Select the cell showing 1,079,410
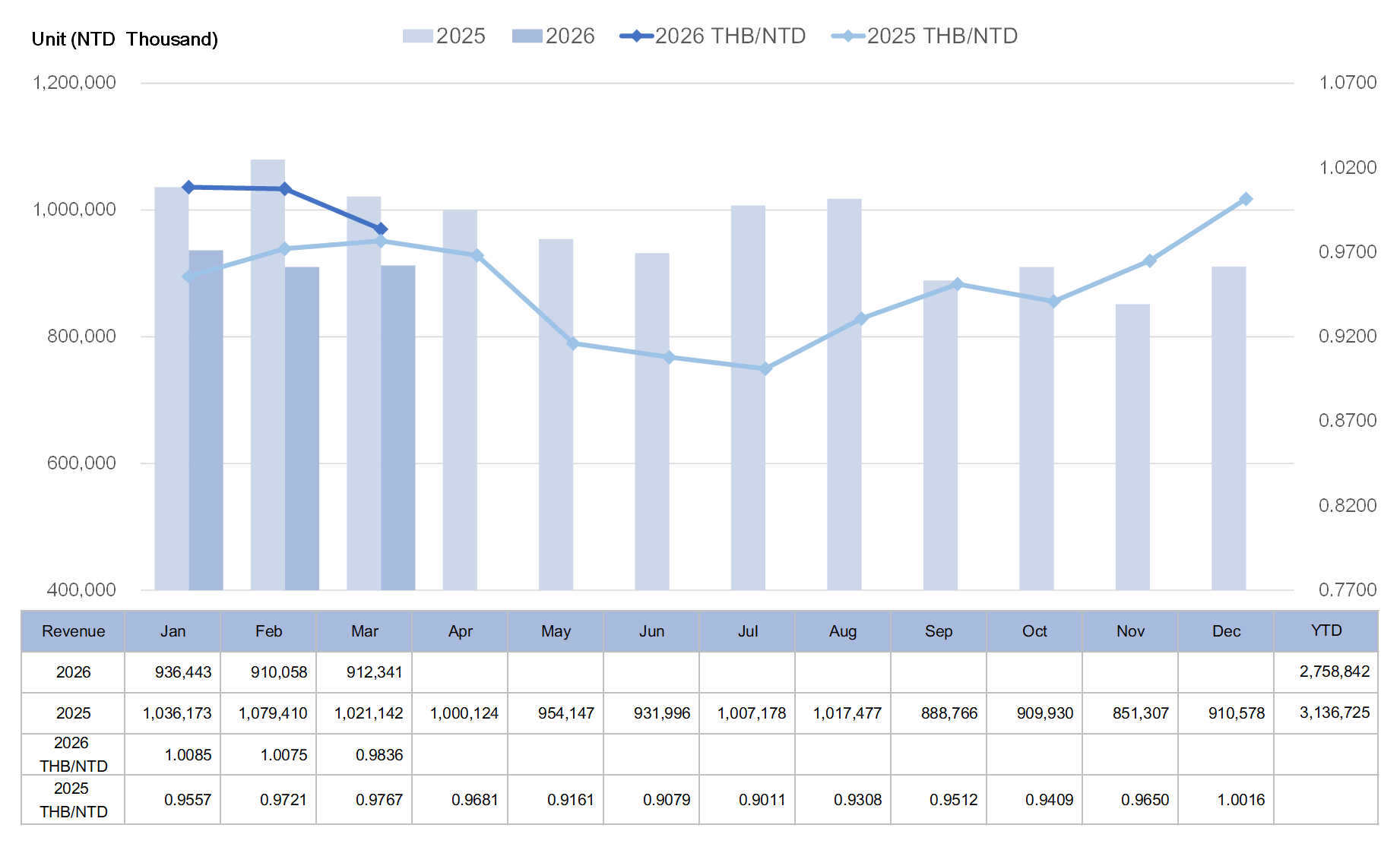1400x850 pixels. [x=273, y=713]
